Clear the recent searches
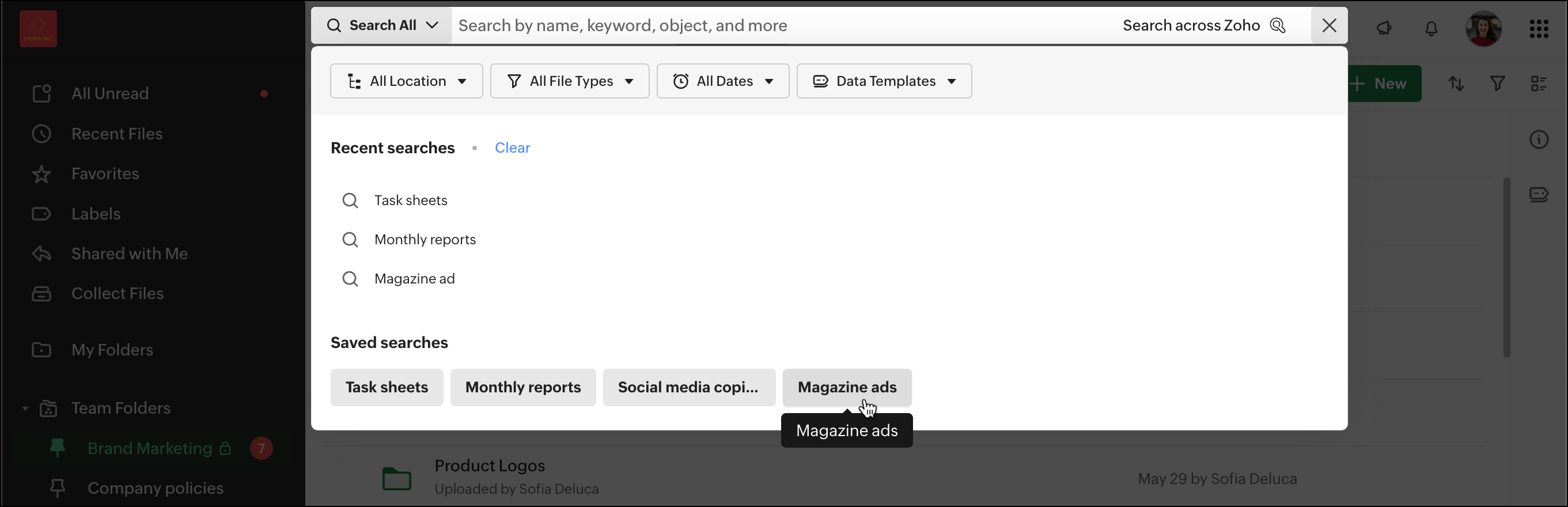1568x507 pixels. tap(513, 148)
